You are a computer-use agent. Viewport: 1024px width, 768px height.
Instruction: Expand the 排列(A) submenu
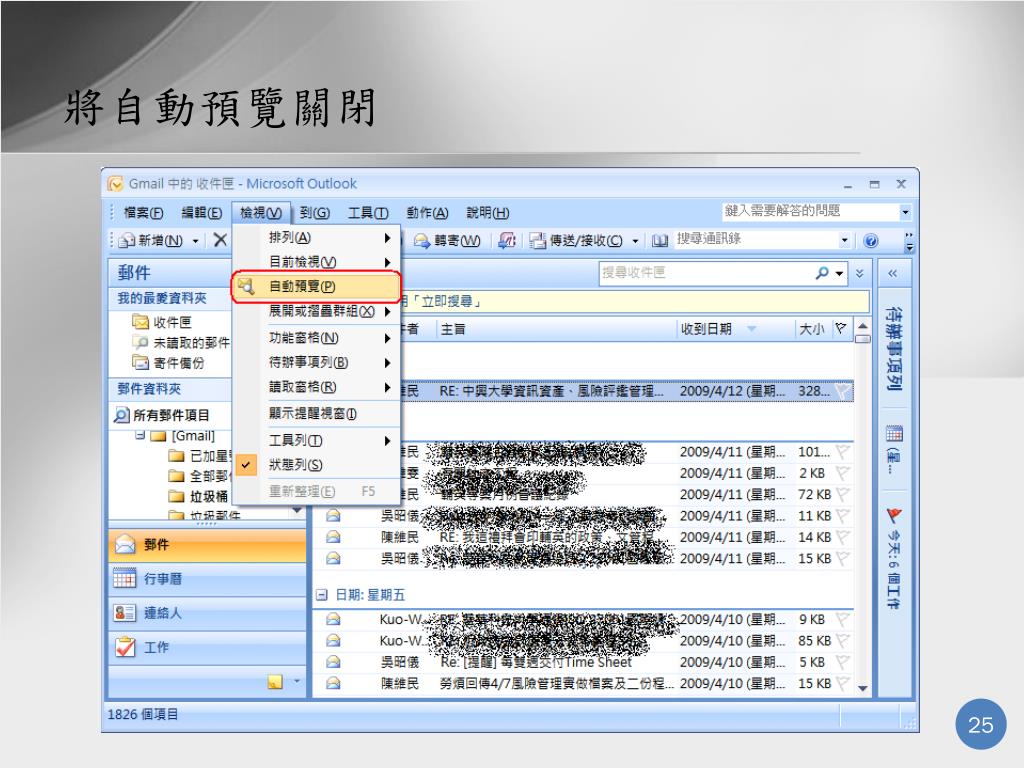point(316,238)
